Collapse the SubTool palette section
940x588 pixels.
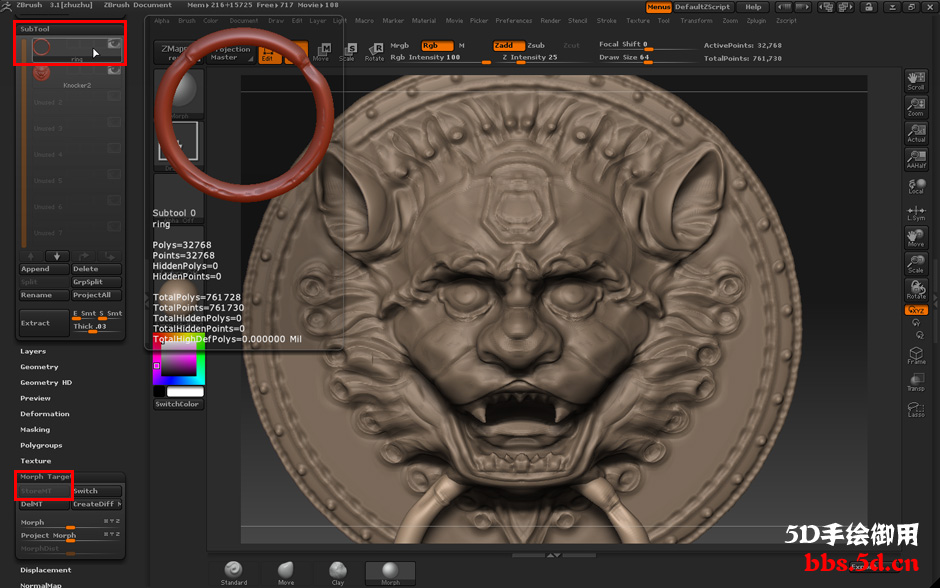point(35,29)
